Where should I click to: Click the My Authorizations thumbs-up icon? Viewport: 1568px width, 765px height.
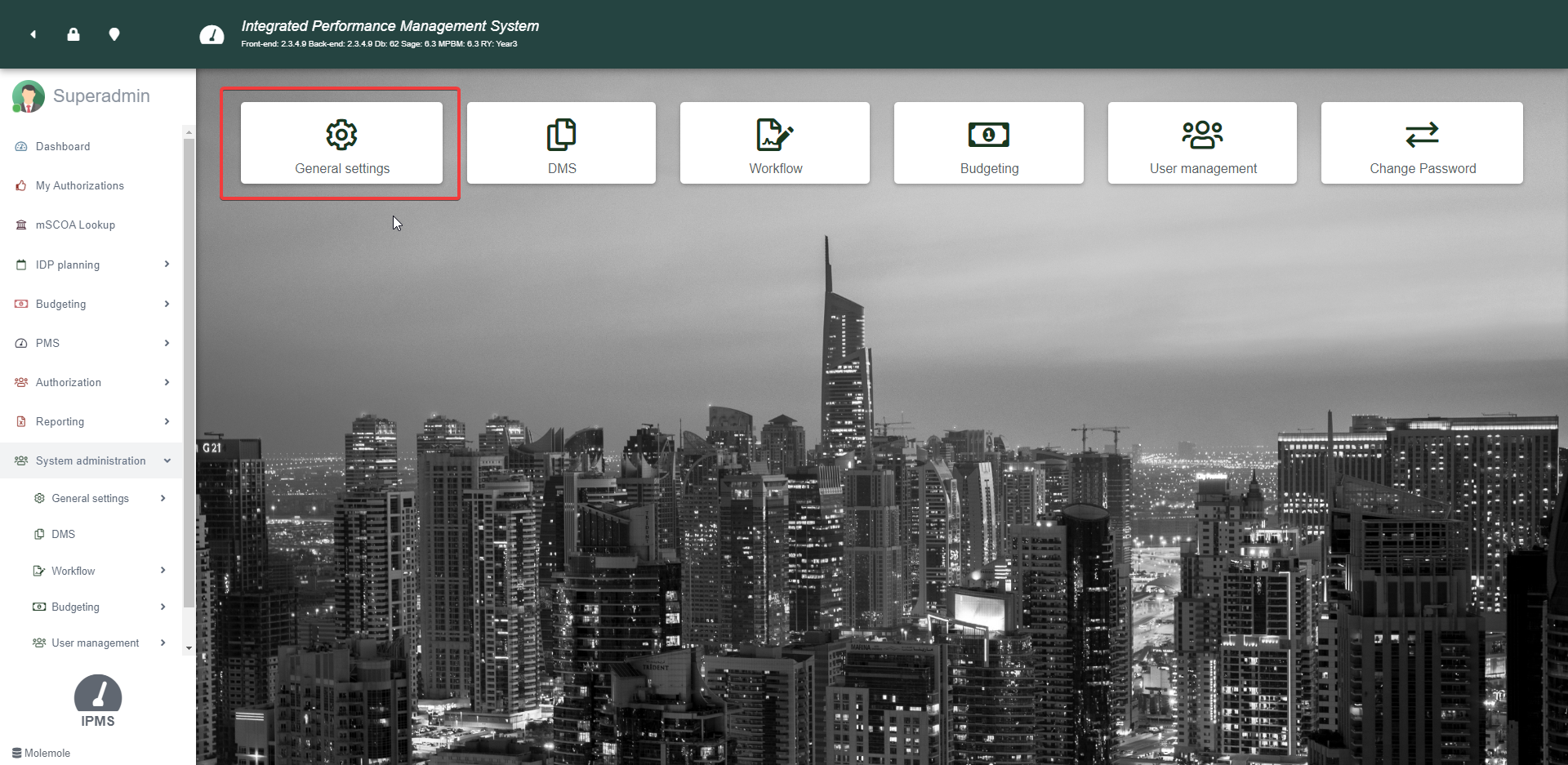coord(21,186)
